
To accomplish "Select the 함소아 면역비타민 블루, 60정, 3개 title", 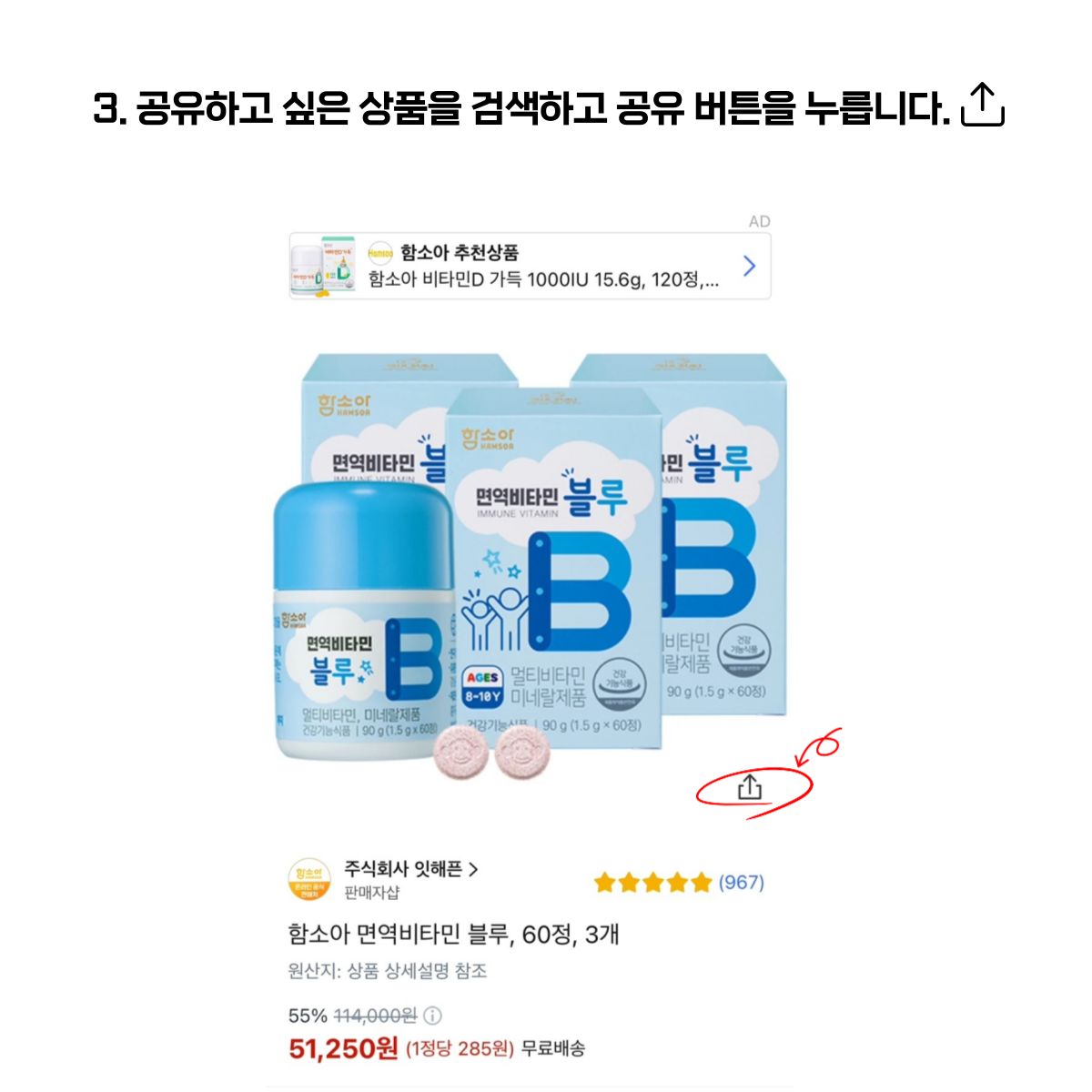I will click(453, 935).
